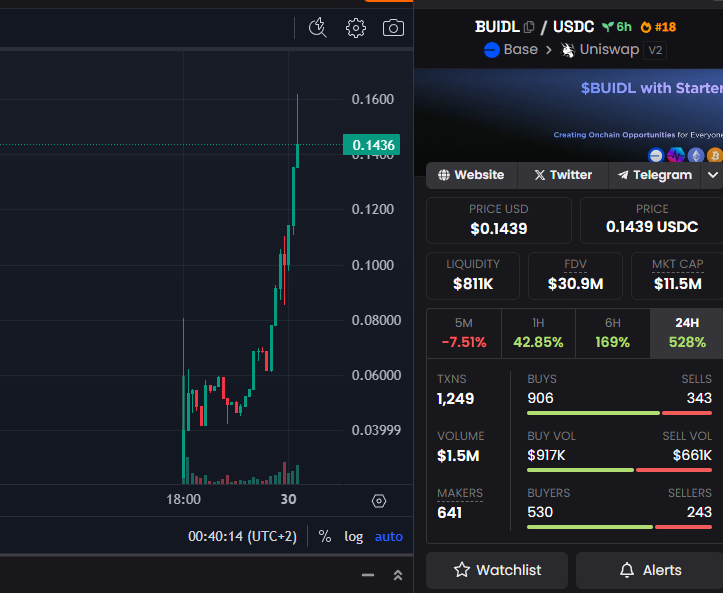The width and height of the screenshot is (723, 593).
Task: Click the Ethereum coin icon in banner
Action: (696, 155)
